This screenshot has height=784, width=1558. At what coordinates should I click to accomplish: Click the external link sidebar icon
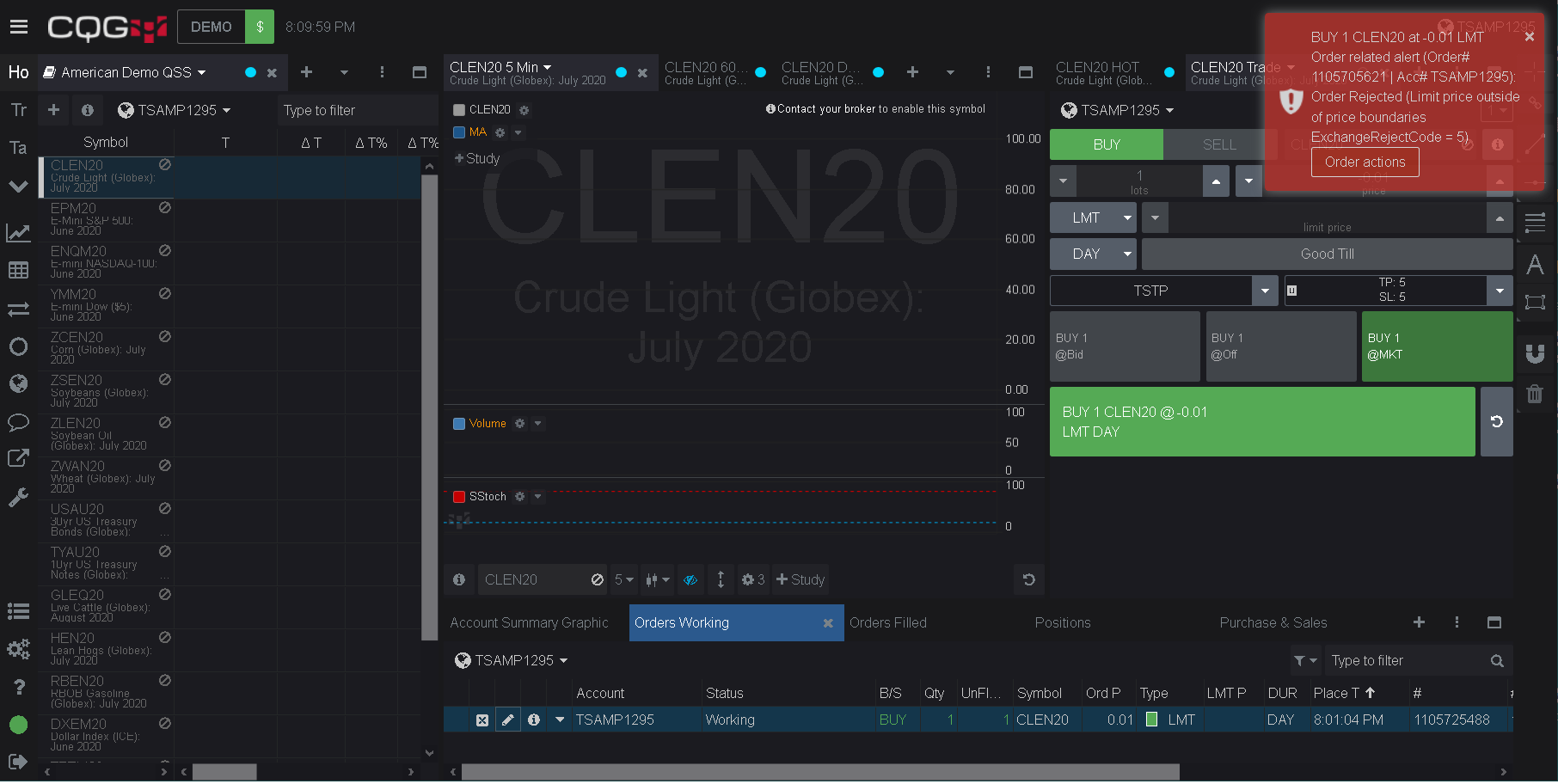tap(18, 459)
